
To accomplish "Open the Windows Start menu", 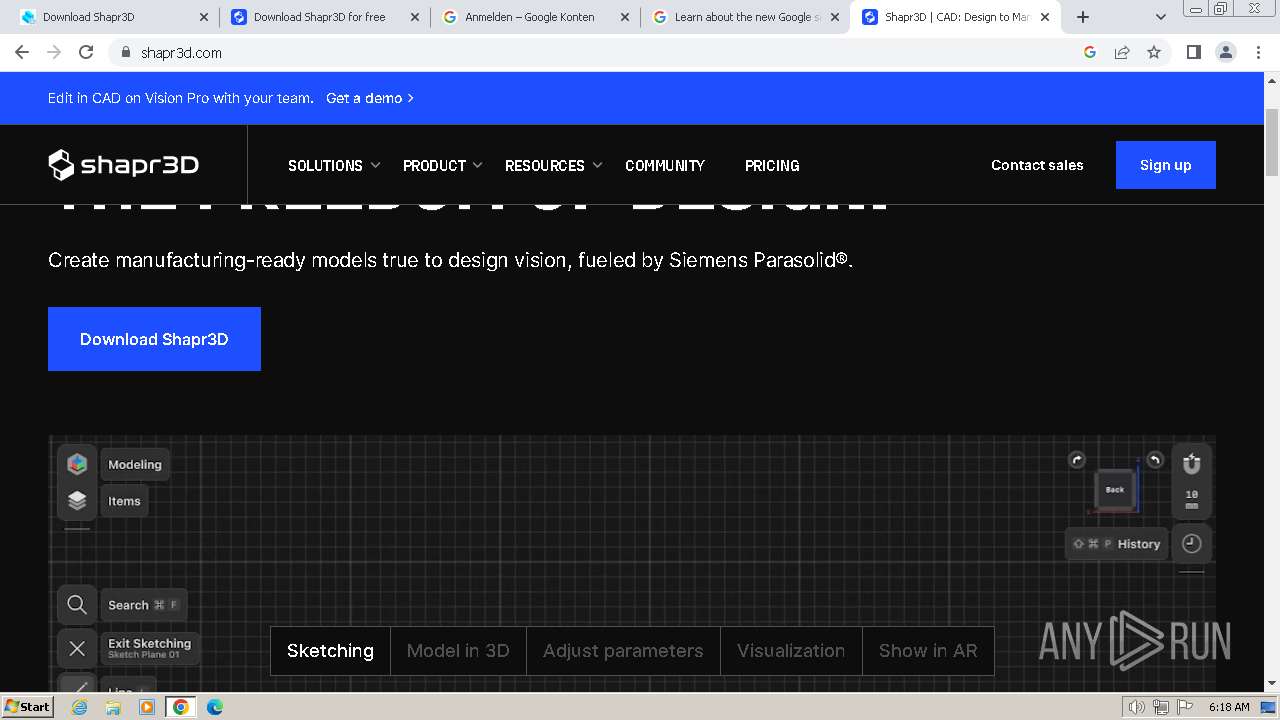I will point(28,706).
